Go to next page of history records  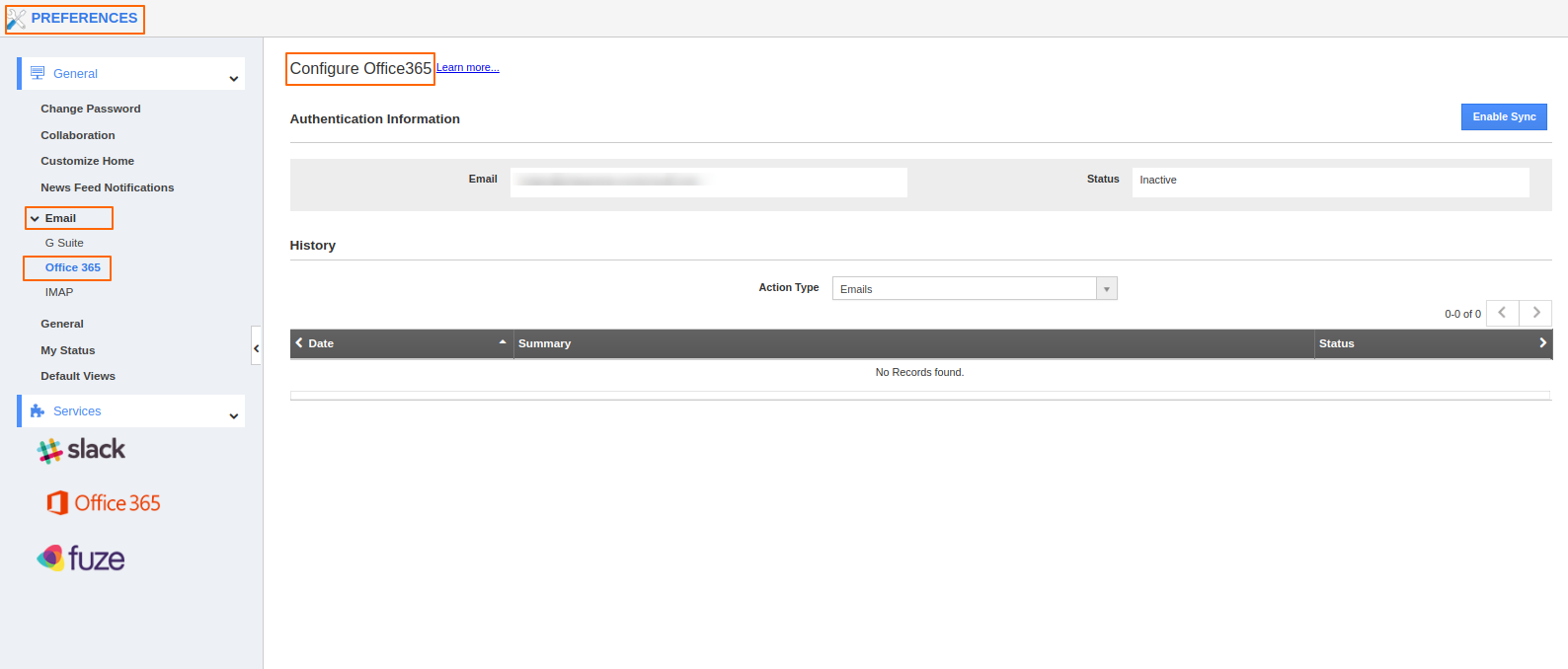coord(1535,313)
